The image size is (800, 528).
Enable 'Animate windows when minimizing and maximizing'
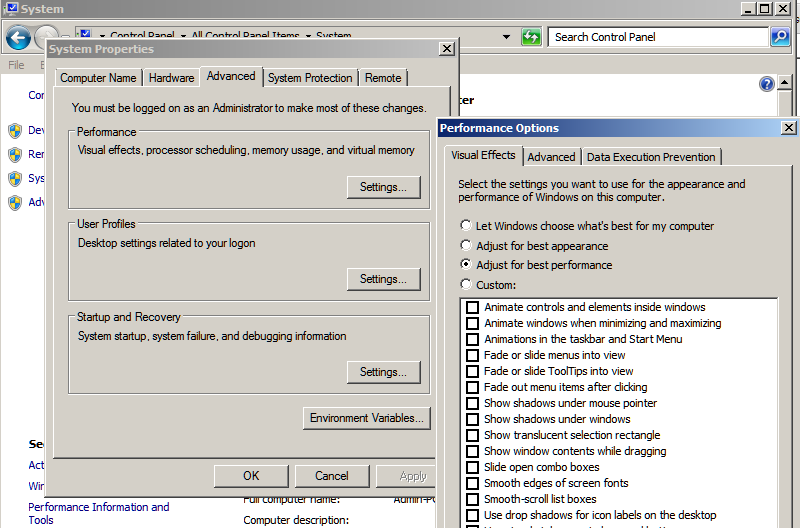click(472, 323)
